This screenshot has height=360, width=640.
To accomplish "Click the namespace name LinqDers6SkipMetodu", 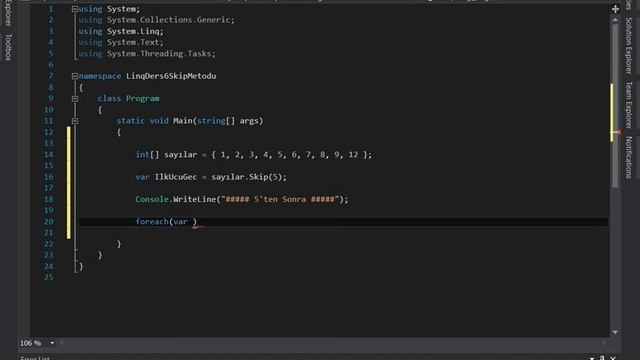I will coord(171,76).
